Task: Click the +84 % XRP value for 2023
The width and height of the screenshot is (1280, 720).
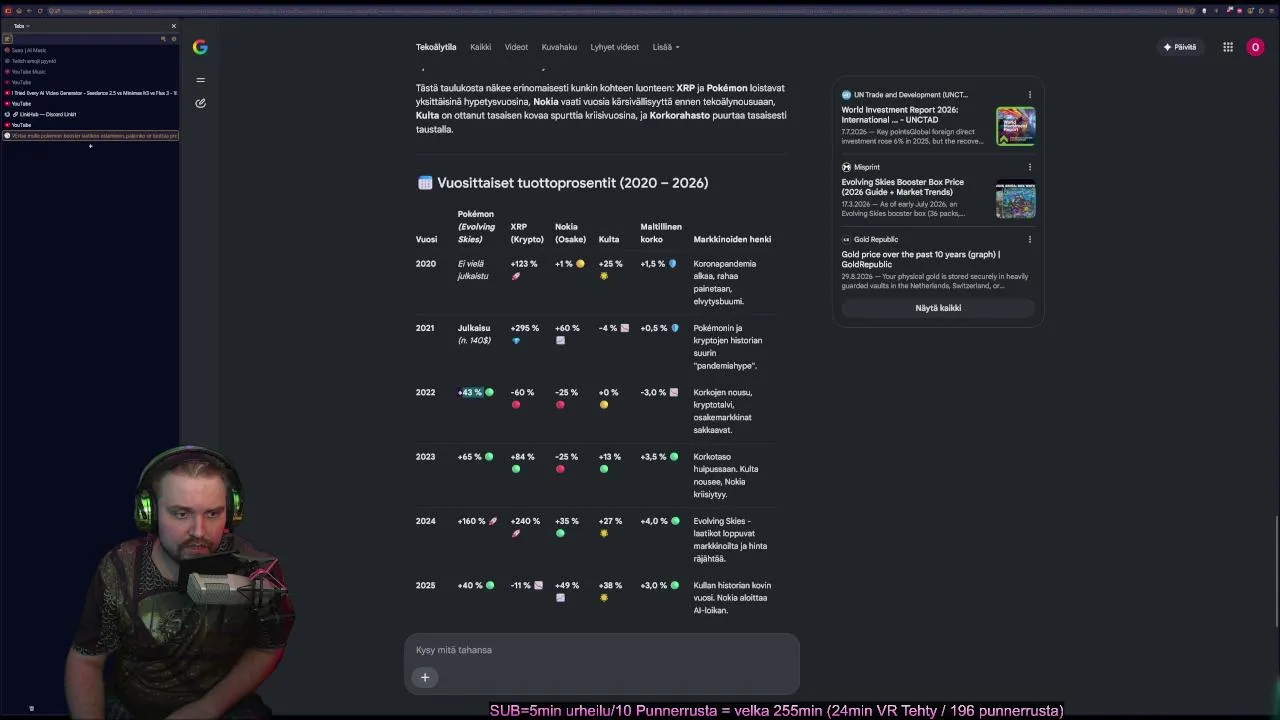Action: click(x=522, y=457)
